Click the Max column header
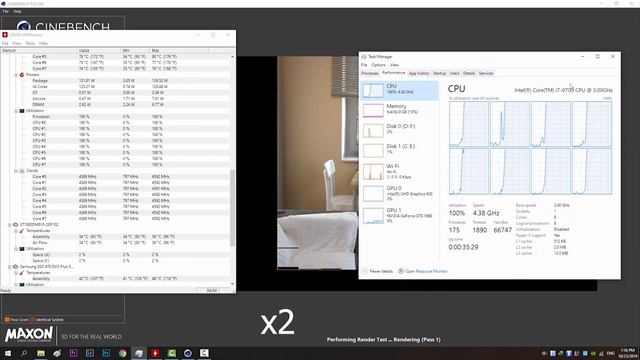Viewport: 640px width, 360px height. [179, 51]
